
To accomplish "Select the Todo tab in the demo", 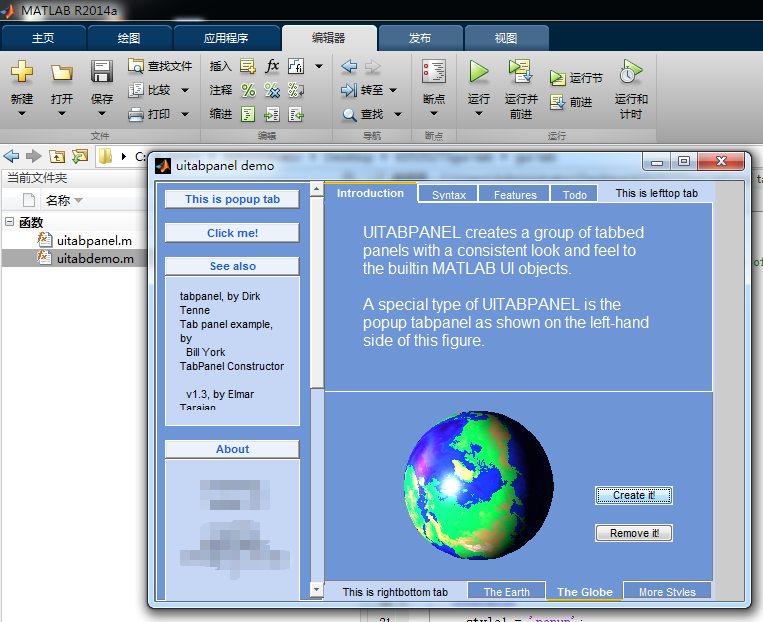I will (x=575, y=194).
